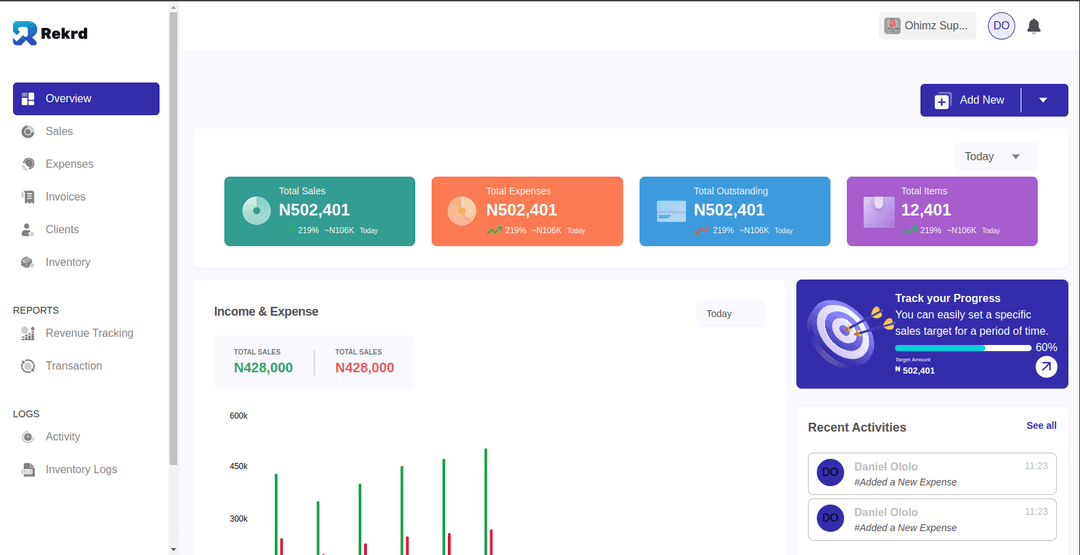
Task: Click the Add New button
Action: coord(970,100)
